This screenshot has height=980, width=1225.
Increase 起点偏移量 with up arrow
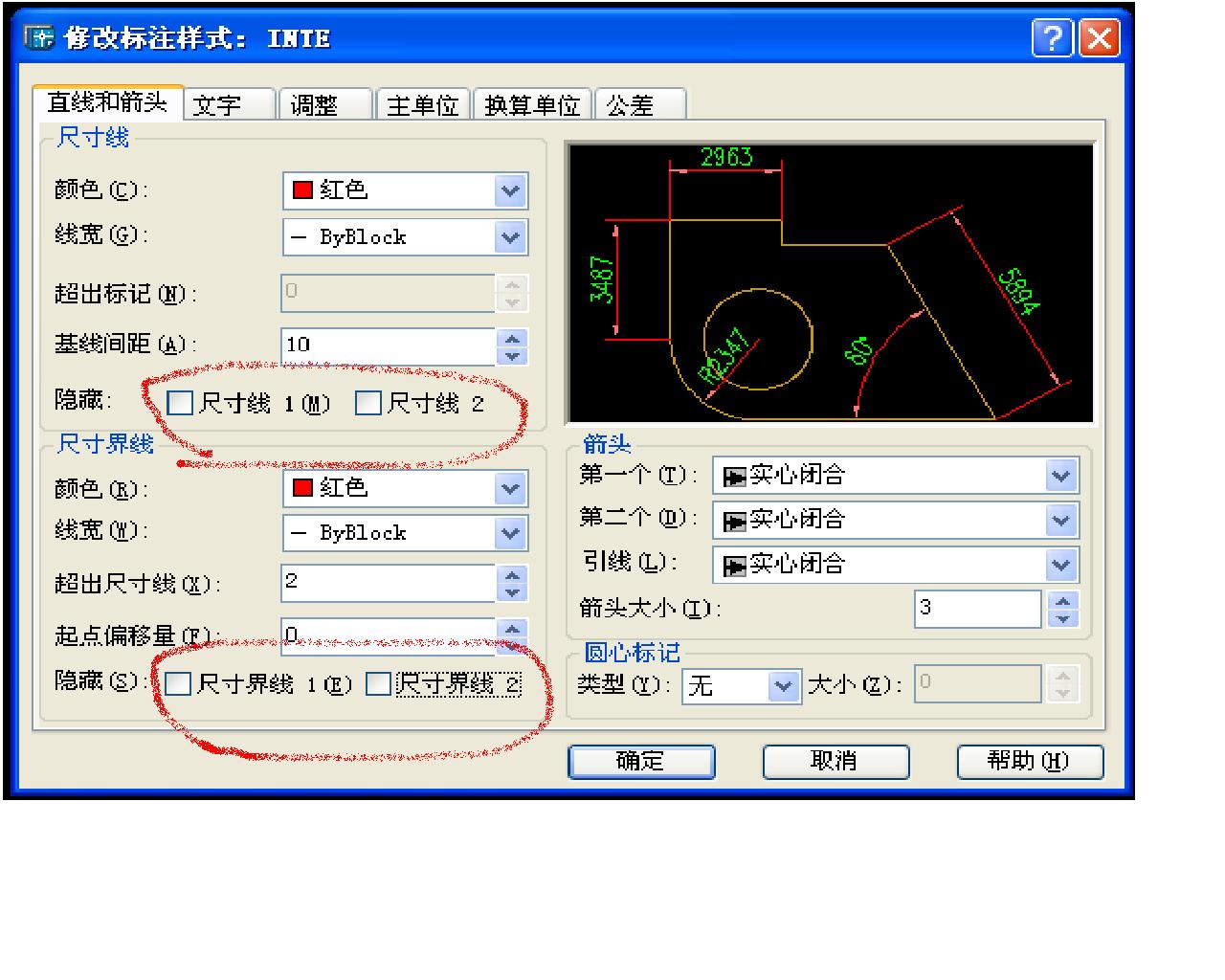point(513,629)
